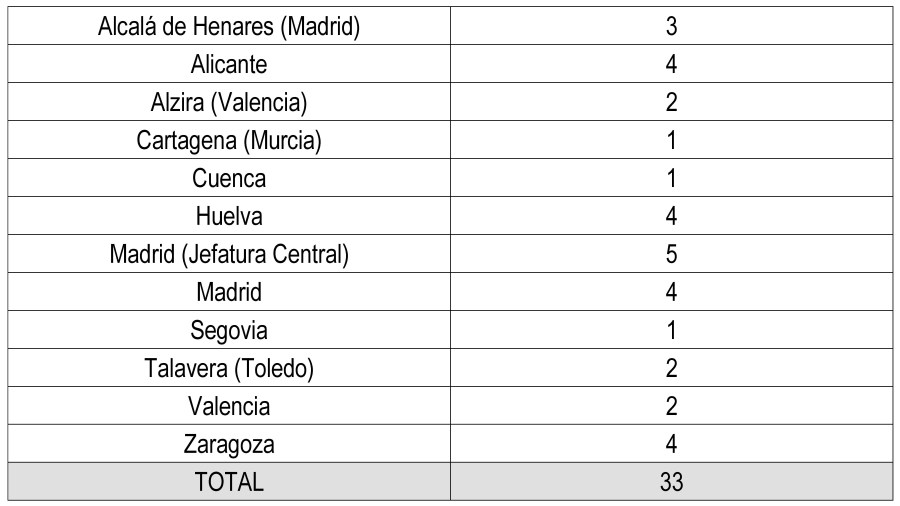Screen dimensions: 900x506
Task: Click the value cell next to Zaragoza
Action: click(671, 444)
